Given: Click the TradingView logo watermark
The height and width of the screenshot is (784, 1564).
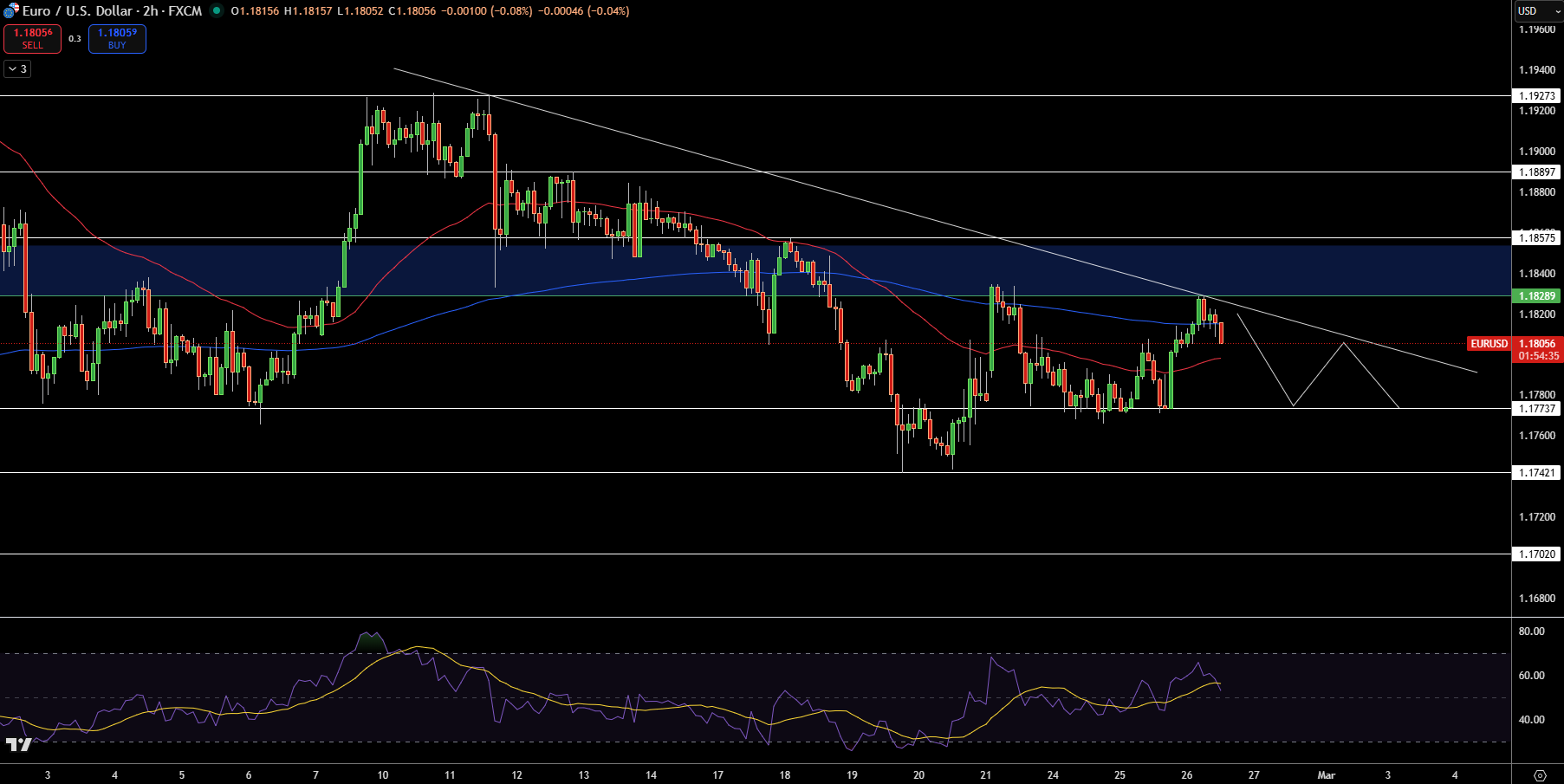Looking at the screenshot, I should coord(18,744).
